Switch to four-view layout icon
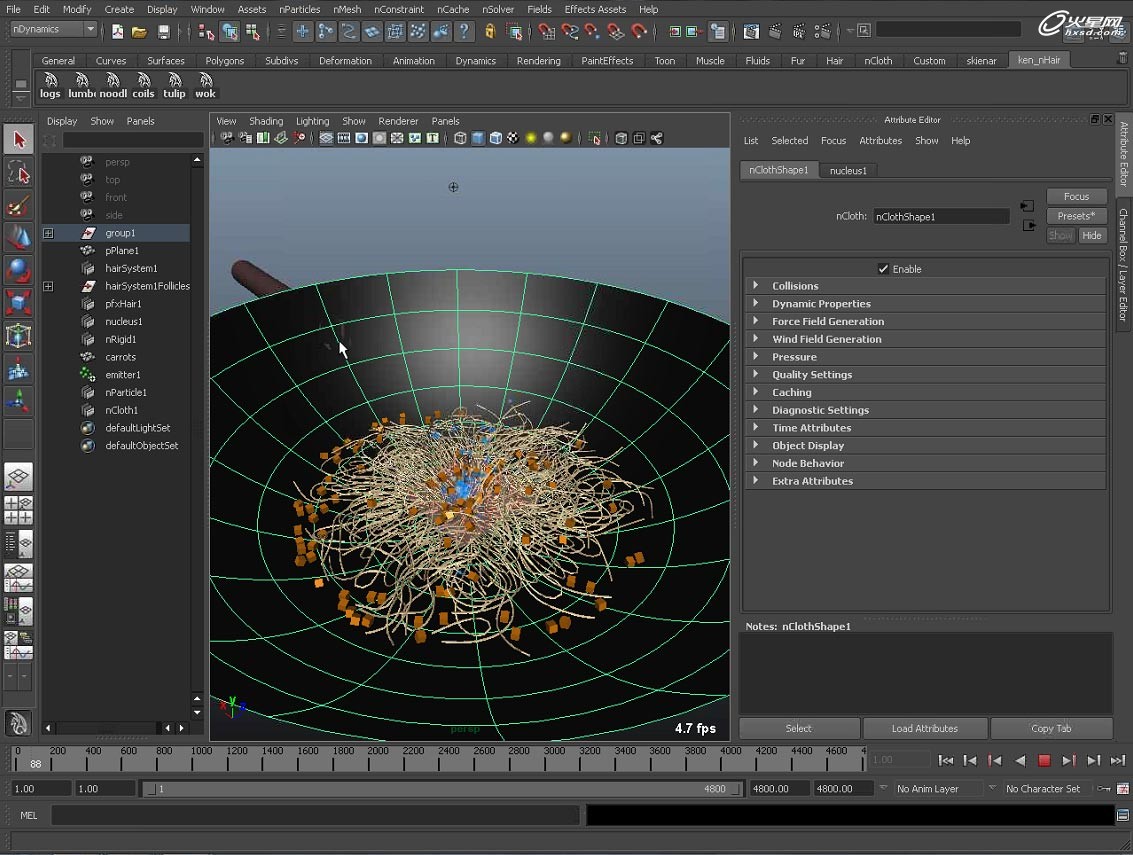This screenshot has width=1133, height=855. 18,511
